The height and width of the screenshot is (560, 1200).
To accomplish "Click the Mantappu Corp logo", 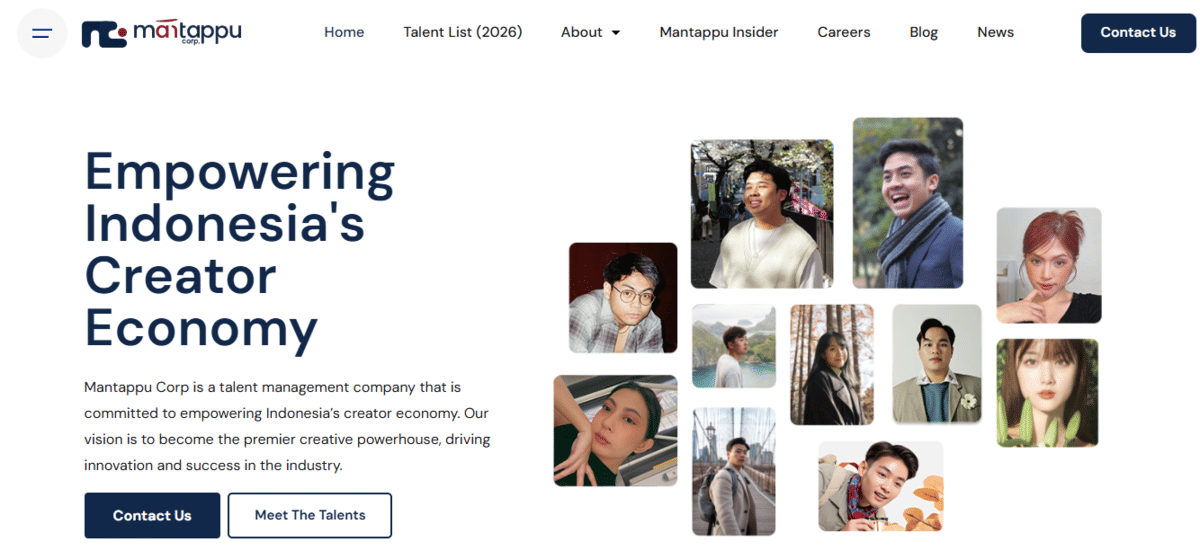I will pos(161,33).
